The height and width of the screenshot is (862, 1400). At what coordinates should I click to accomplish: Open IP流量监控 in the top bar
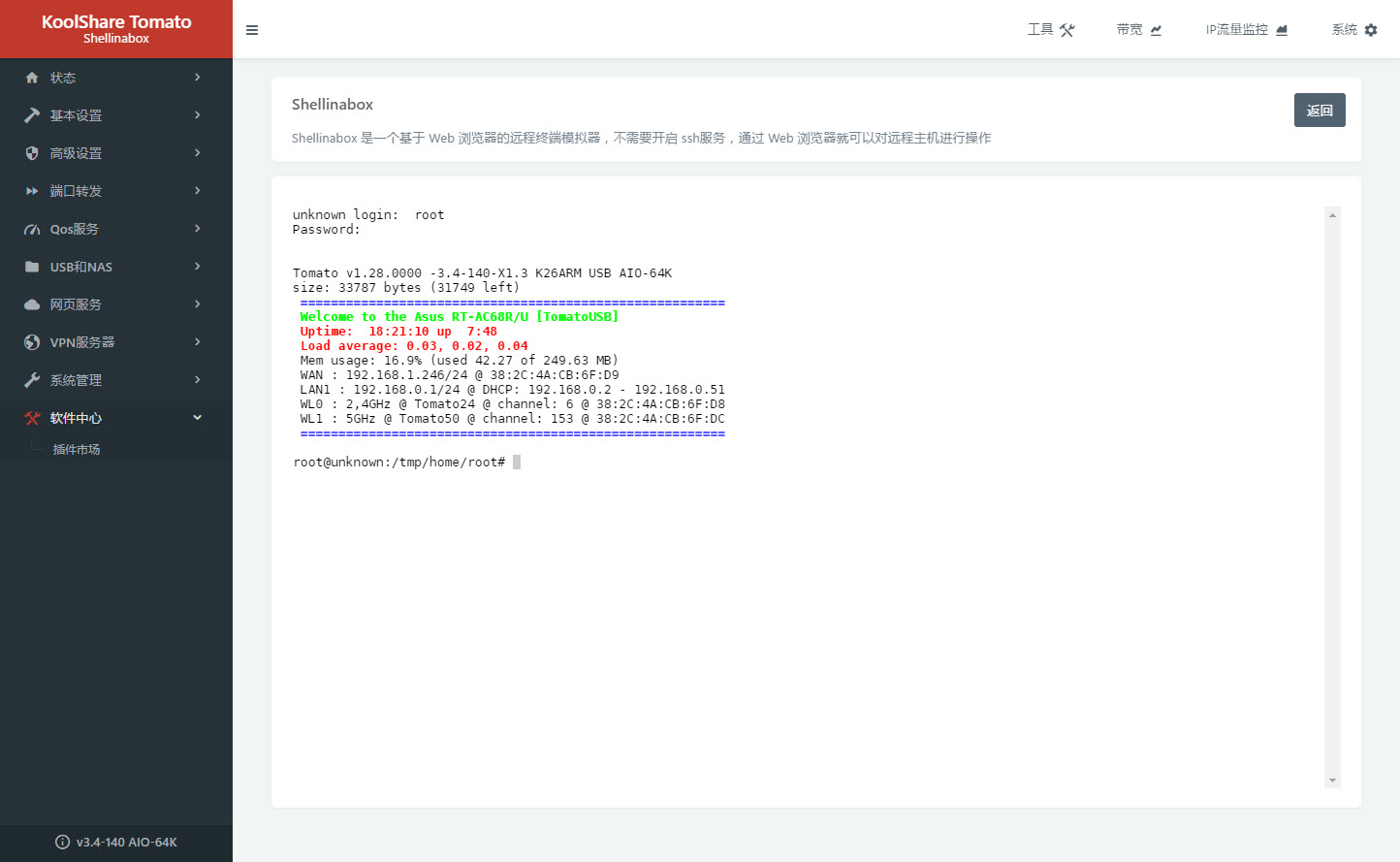[1246, 30]
